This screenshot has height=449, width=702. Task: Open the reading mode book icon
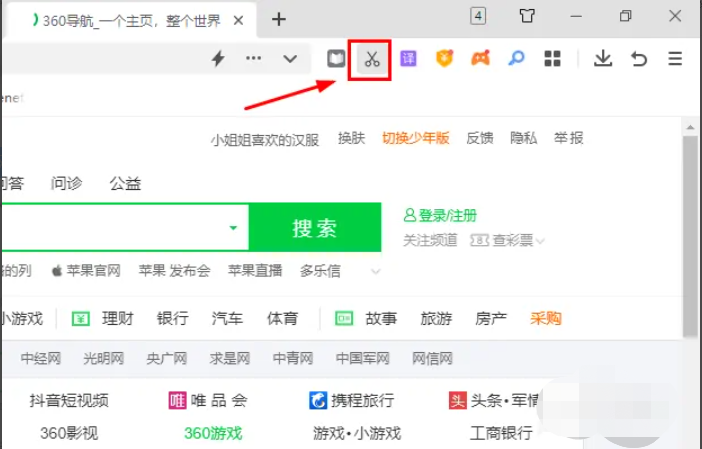tap(337, 59)
